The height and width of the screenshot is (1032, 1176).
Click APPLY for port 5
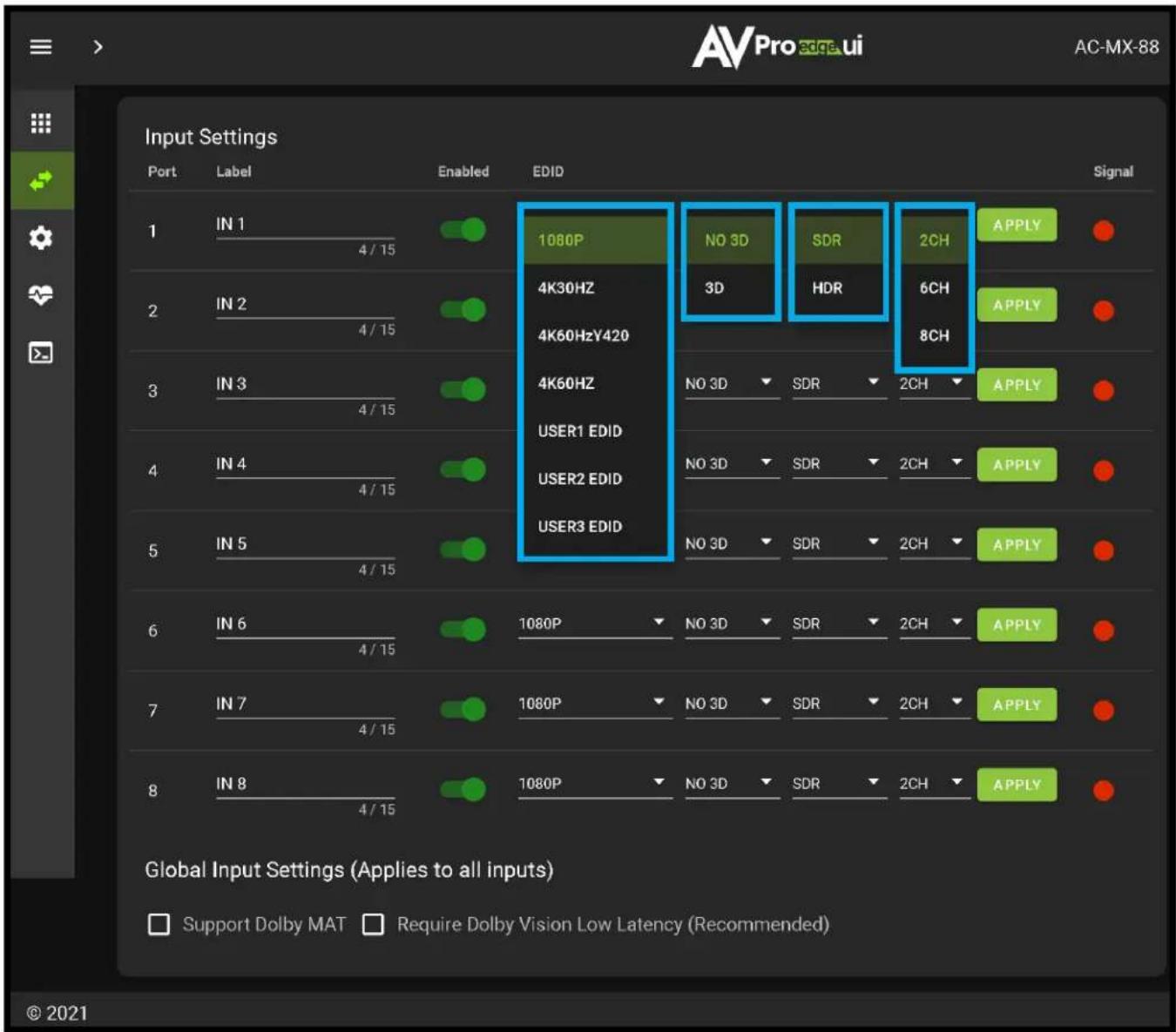[x=1017, y=545]
